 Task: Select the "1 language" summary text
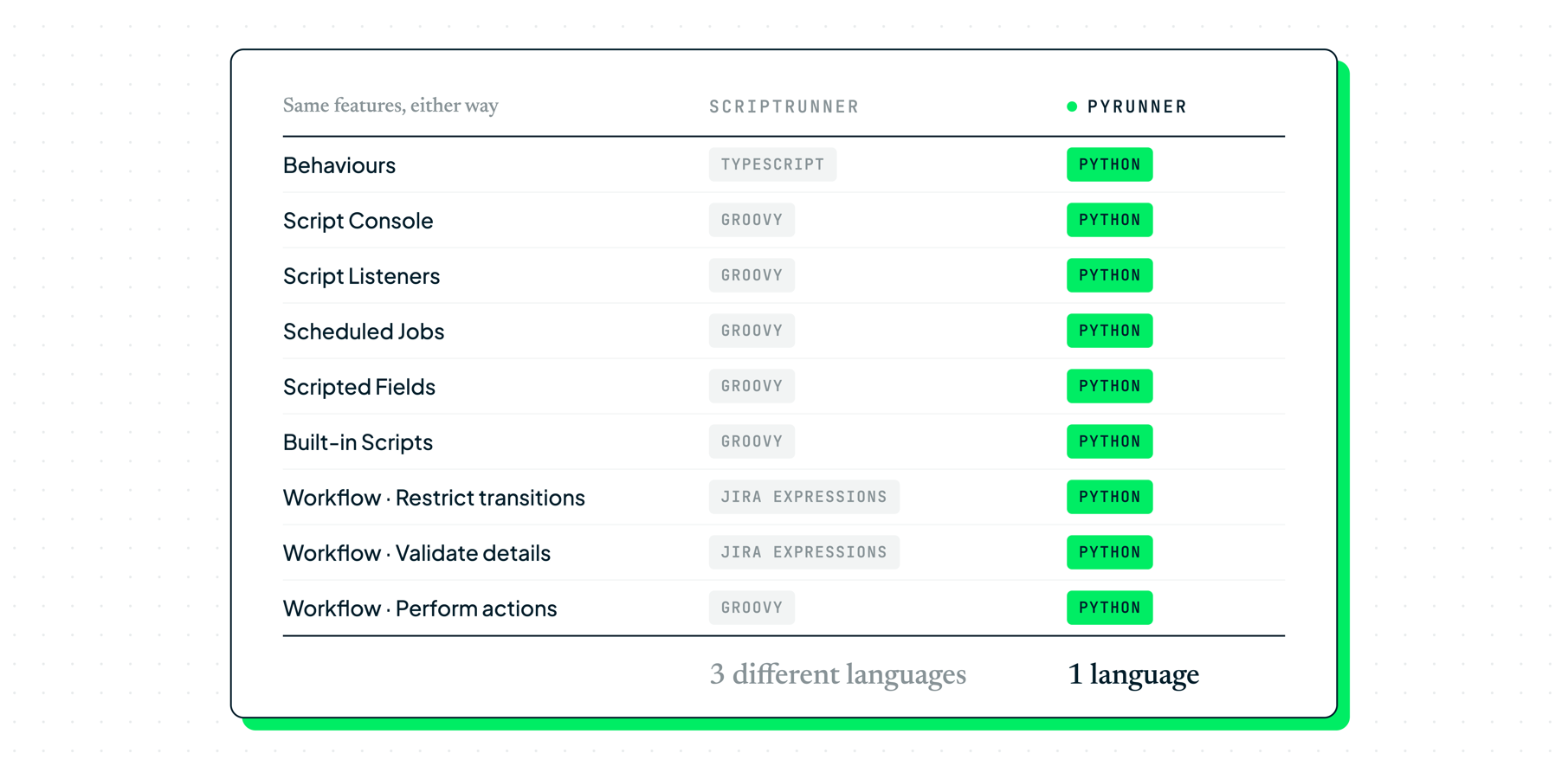[x=1133, y=674]
